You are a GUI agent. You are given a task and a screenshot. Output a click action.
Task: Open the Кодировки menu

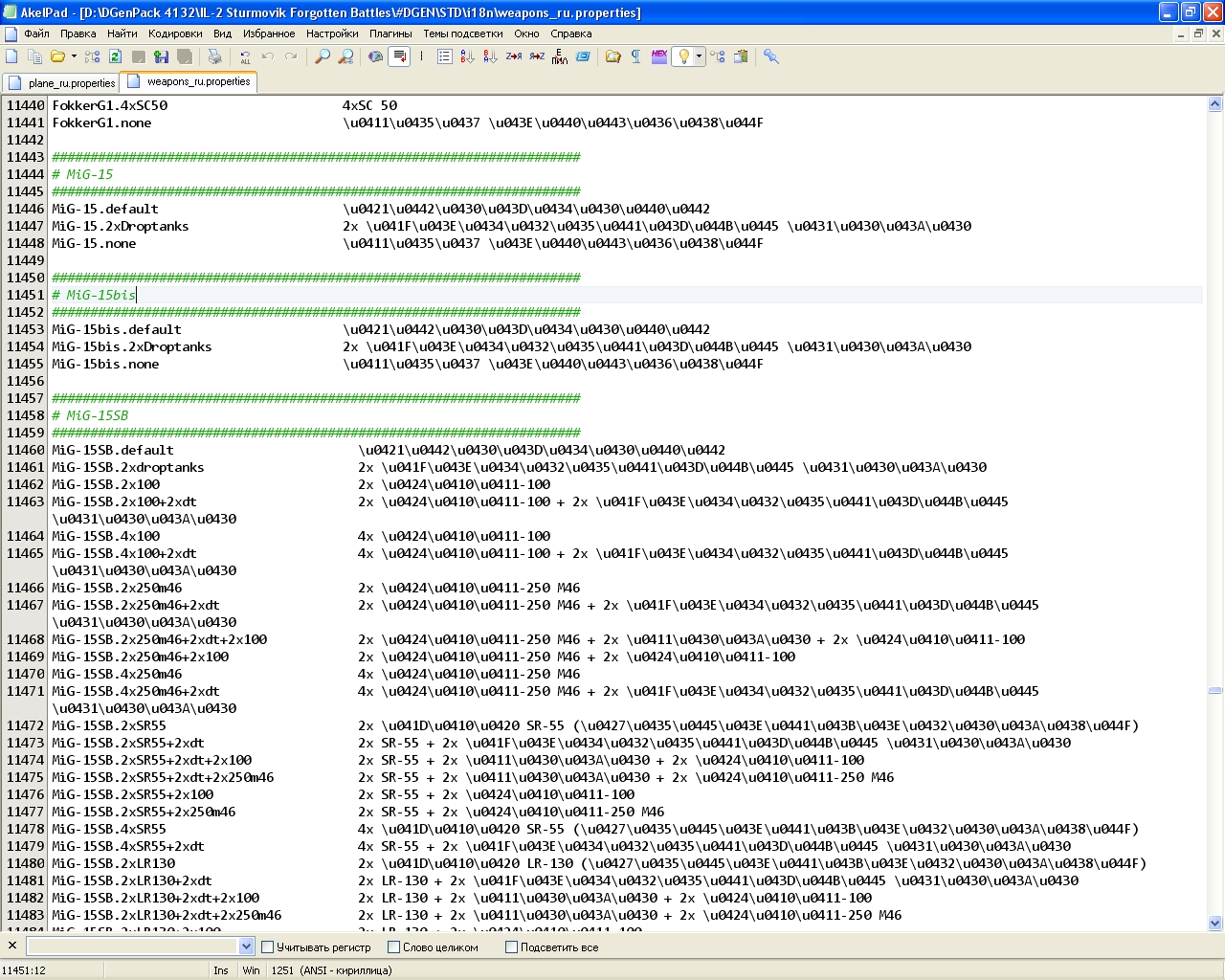[175, 33]
